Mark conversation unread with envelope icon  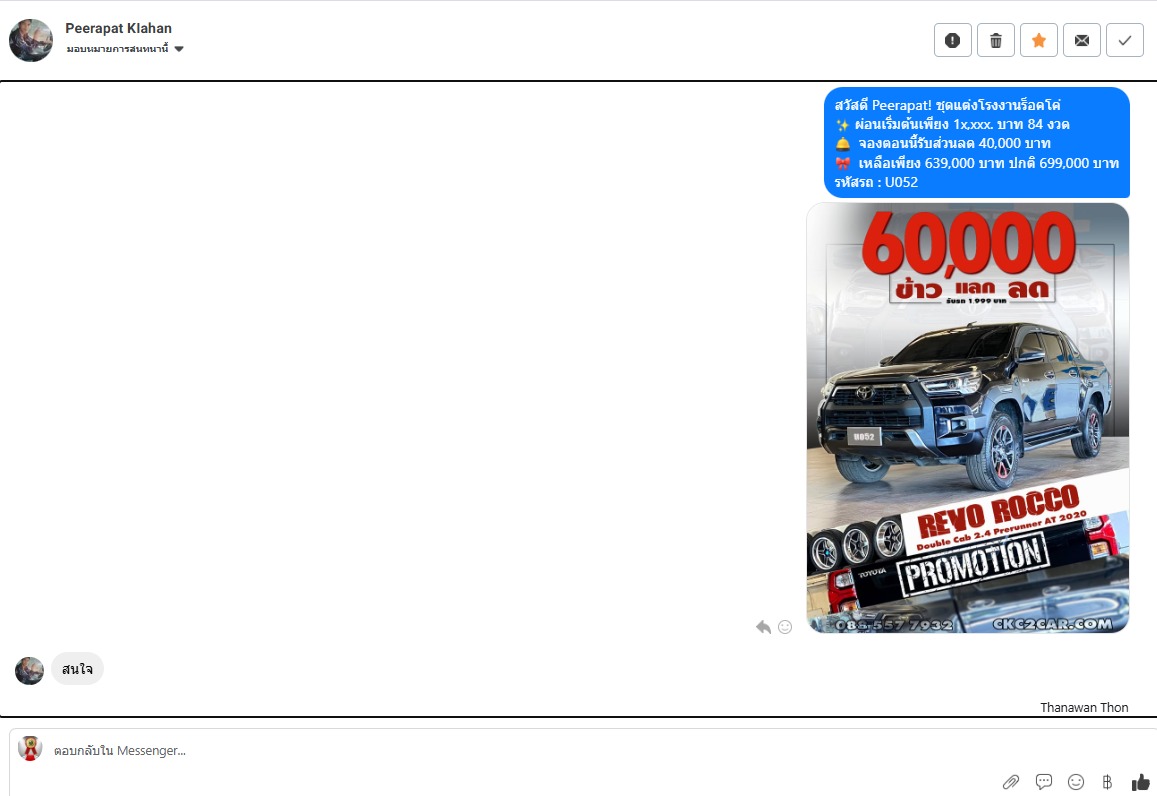(x=1082, y=40)
